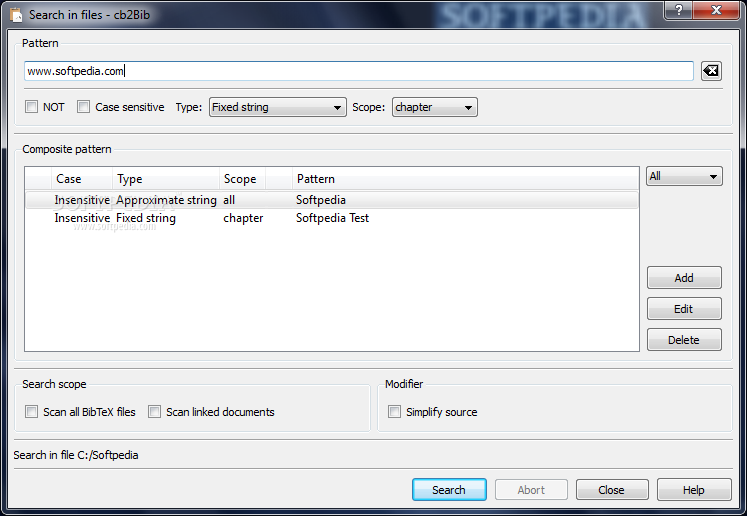Viewport: 747px width, 516px height.
Task: Enable the Simplify source modifier
Action: coord(394,412)
